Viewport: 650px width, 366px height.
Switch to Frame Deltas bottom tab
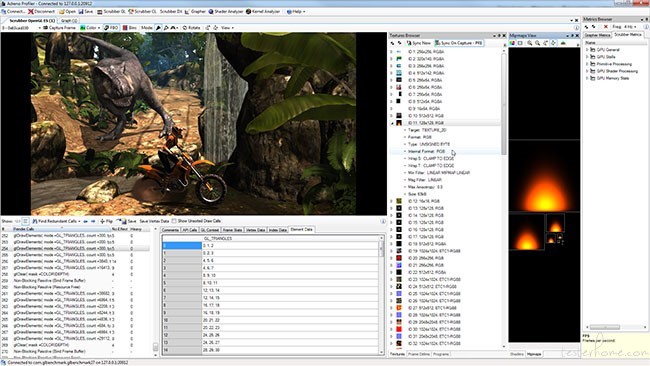pos(419,354)
